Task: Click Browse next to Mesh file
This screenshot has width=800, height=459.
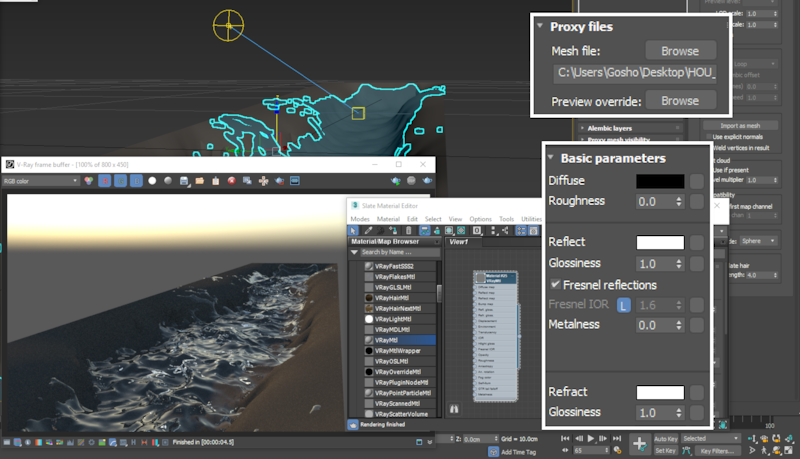Action: pyautogui.click(x=680, y=50)
